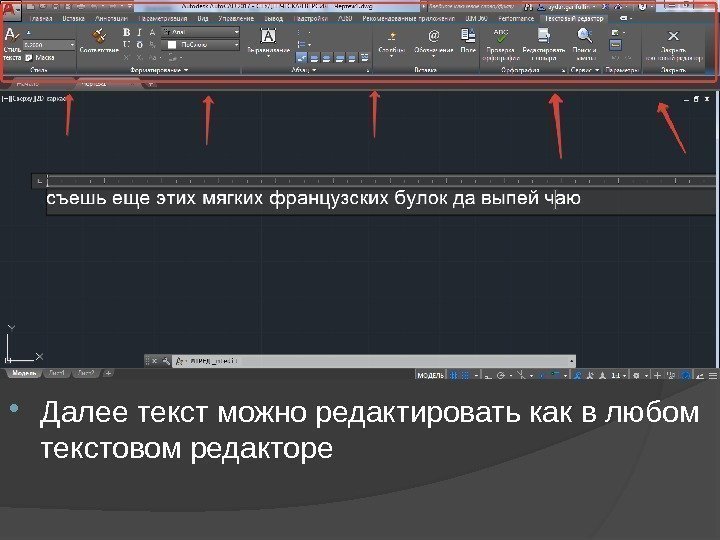
Task: Click the white color swatch in color list
Action: (x=172, y=45)
